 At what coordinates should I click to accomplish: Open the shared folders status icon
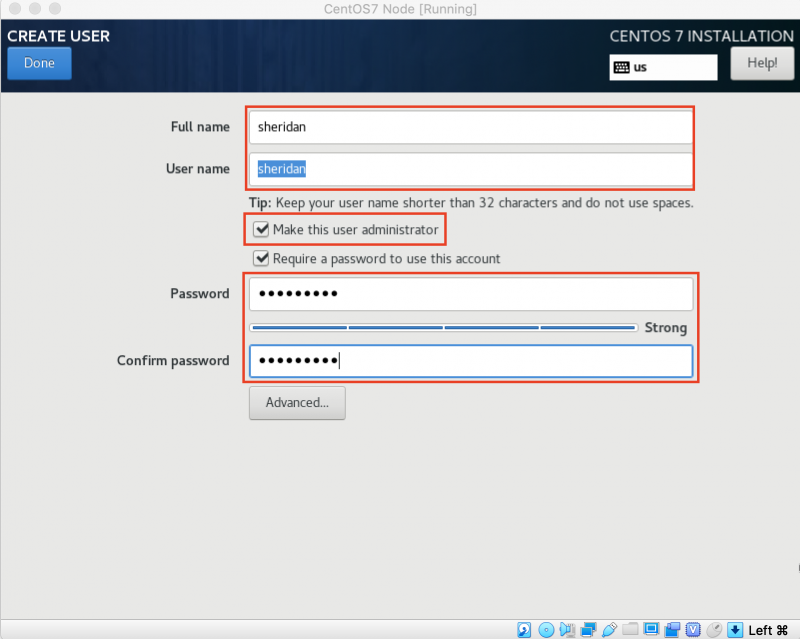[x=630, y=629]
